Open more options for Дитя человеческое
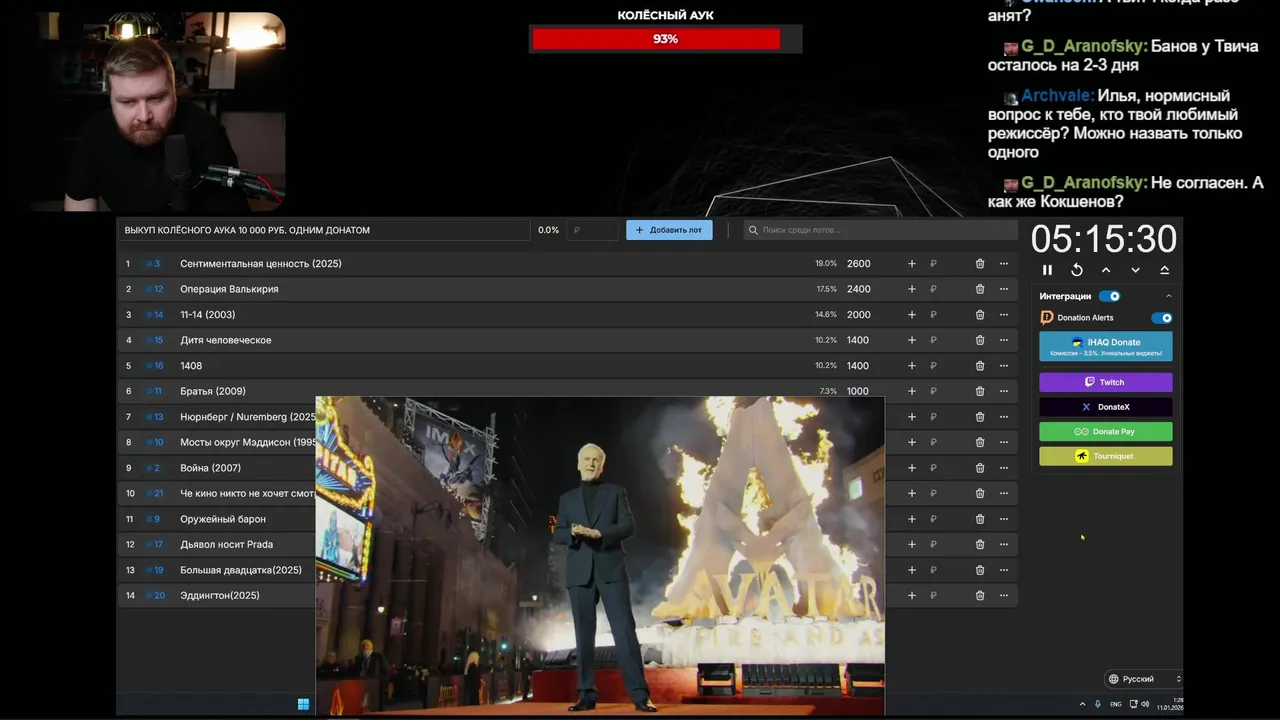Viewport: 1280px width, 720px height. coord(1004,340)
